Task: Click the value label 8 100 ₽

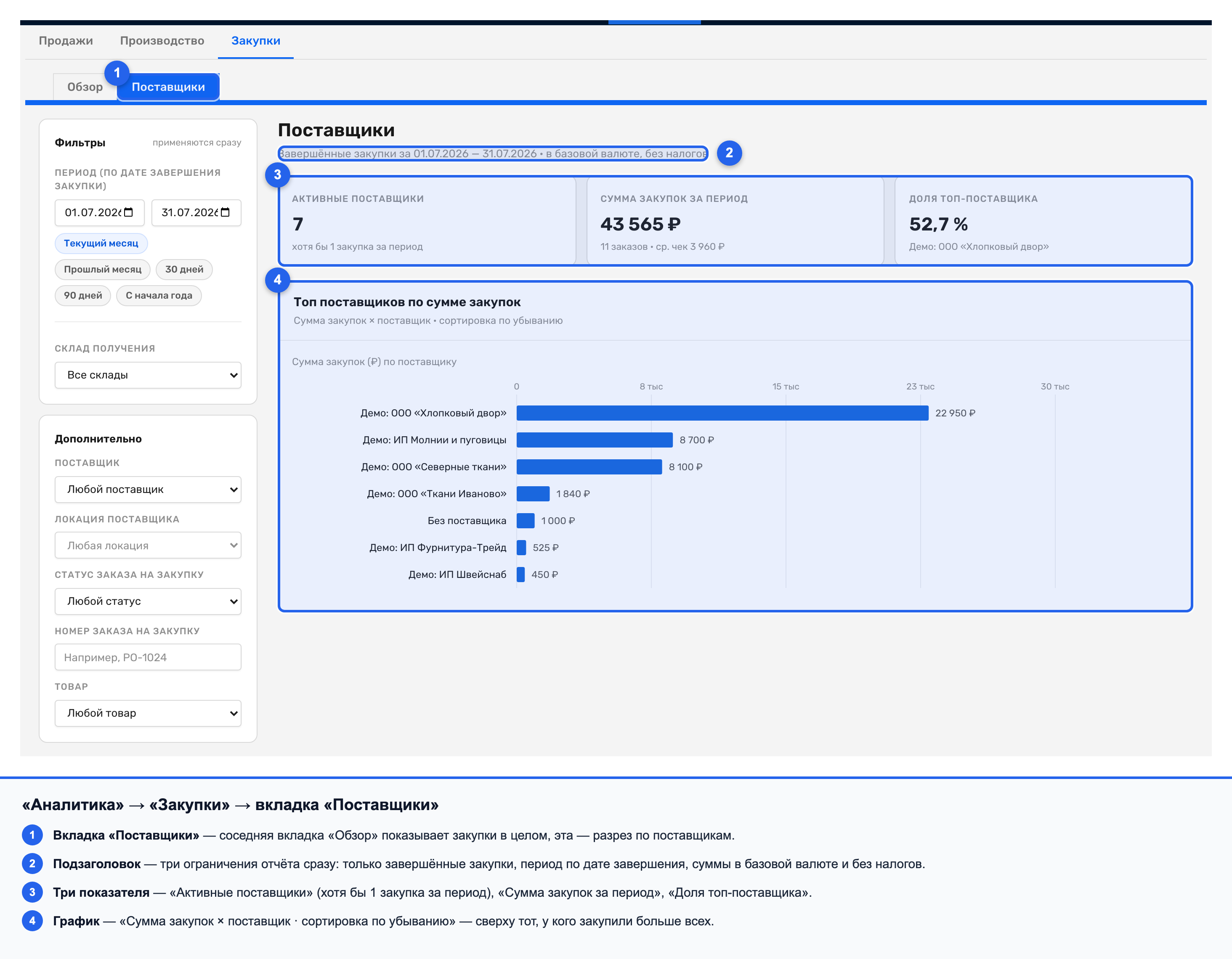Action: [x=685, y=467]
